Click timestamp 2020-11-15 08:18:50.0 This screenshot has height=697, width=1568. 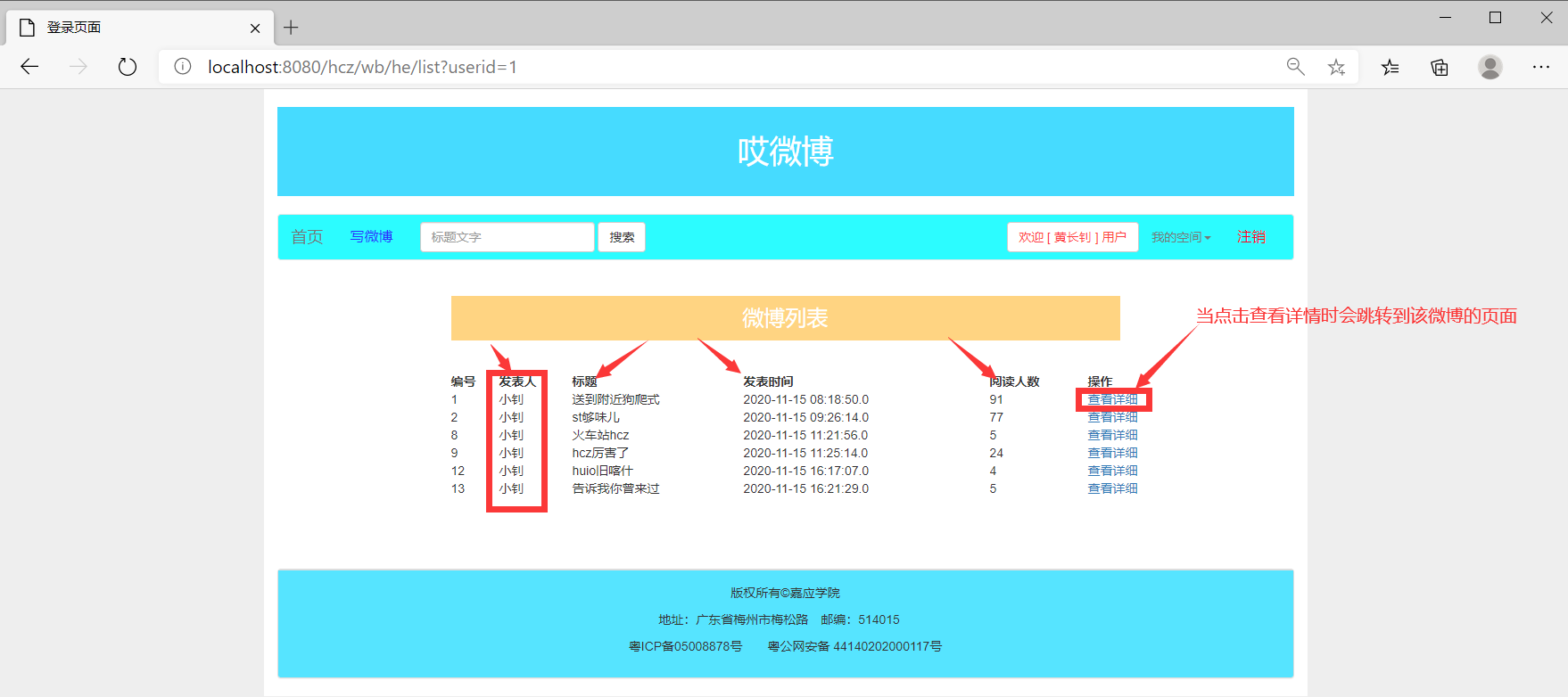(805, 399)
